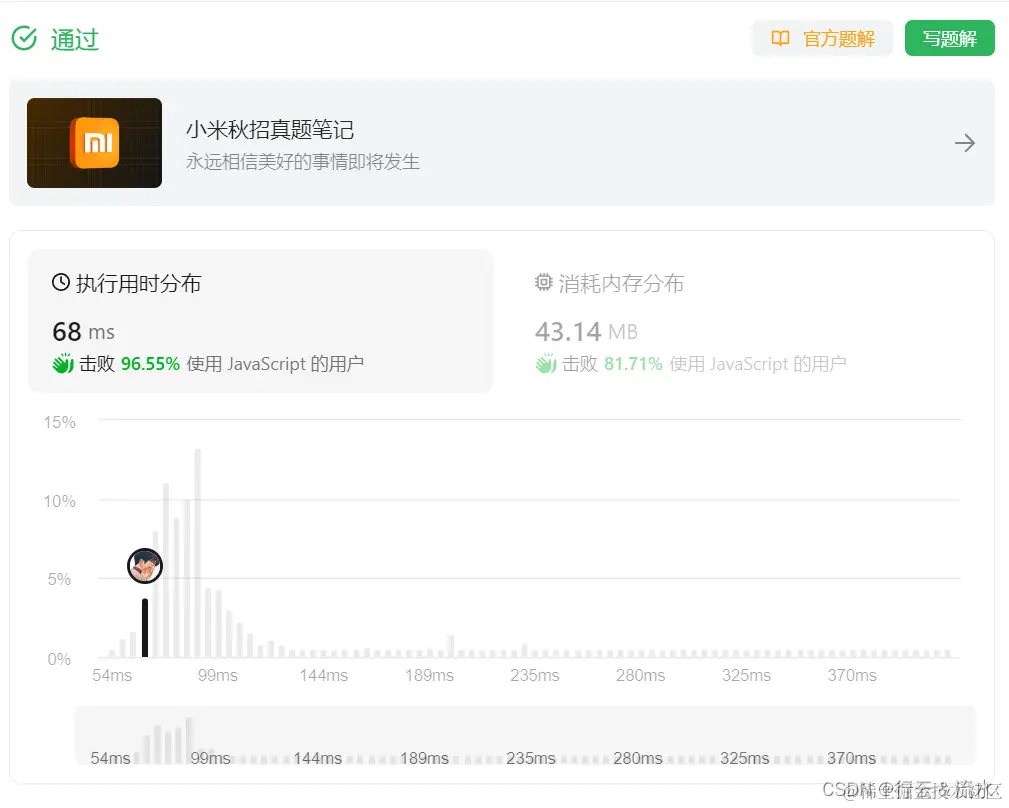The width and height of the screenshot is (1009, 808).
Task: Select the 执行用时分布 runtime tab
Action: coord(261,320)
